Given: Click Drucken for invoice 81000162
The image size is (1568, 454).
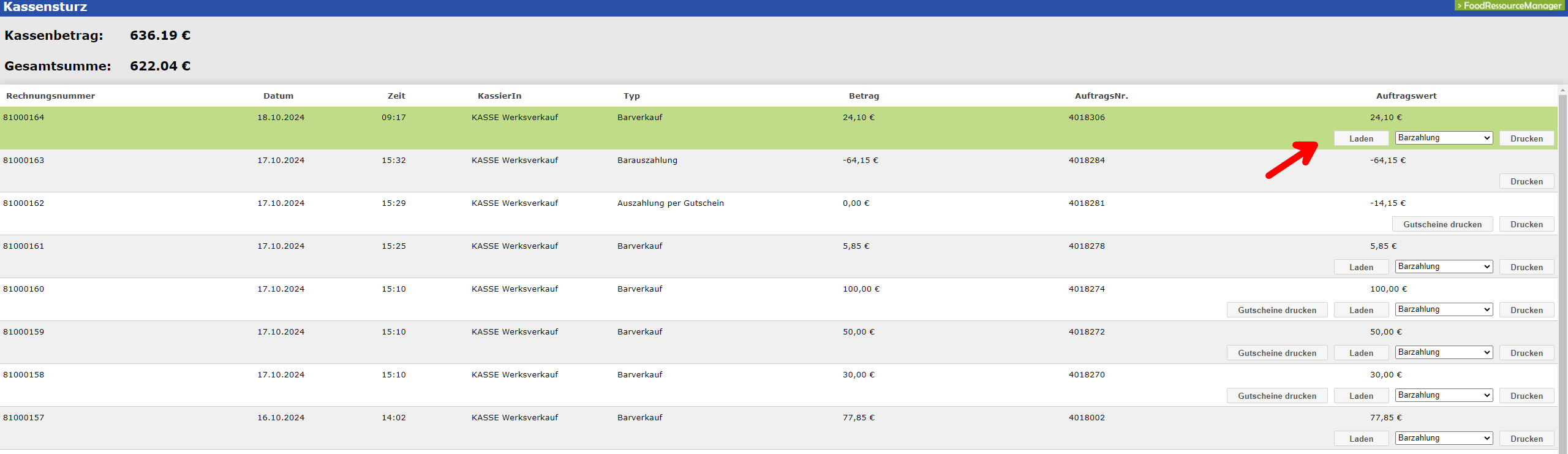Looking at the screenshot, I should 1526,224.
